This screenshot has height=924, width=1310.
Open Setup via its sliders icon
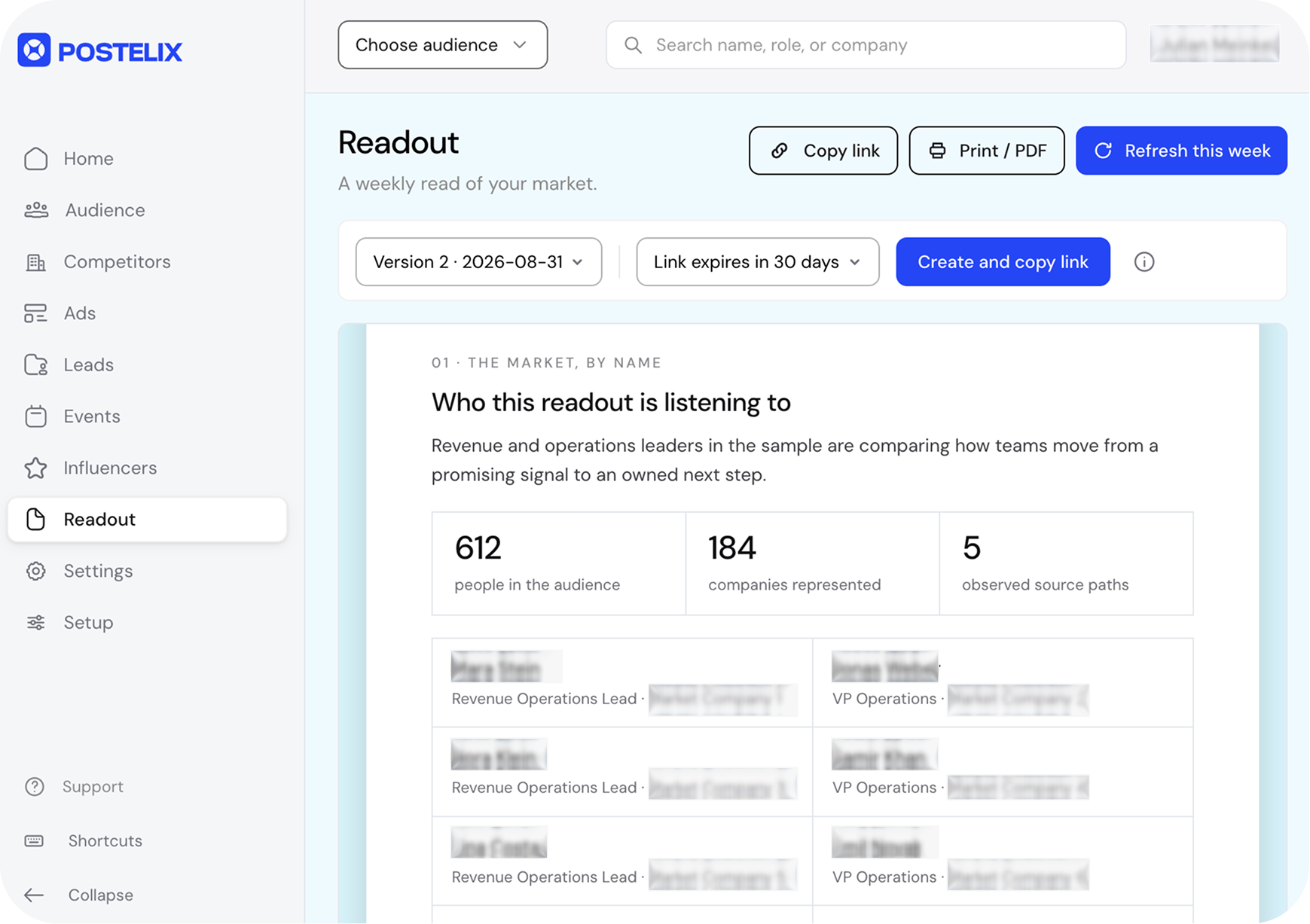point(35,623)
